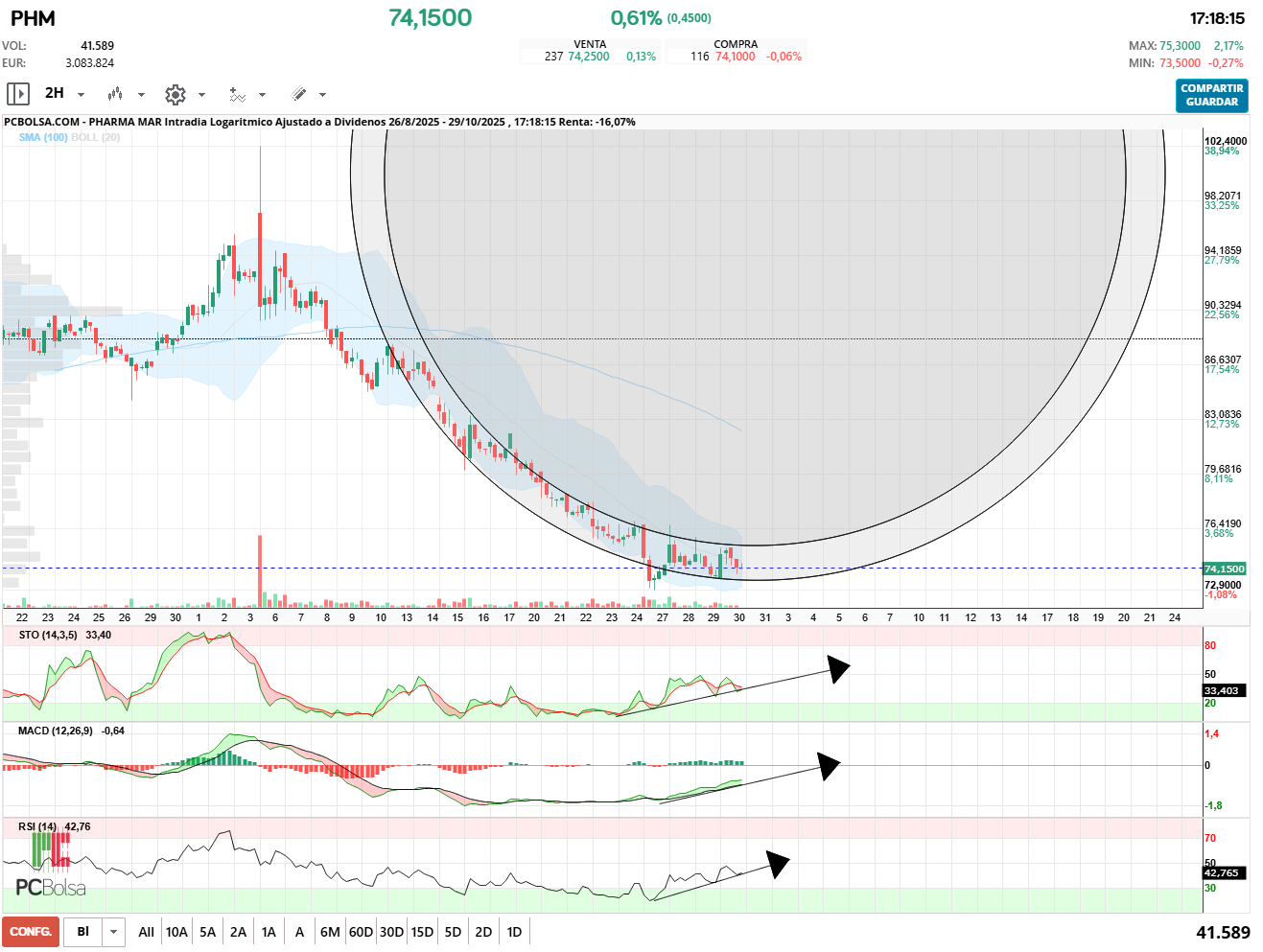1263x952 pixels.
Task: Select the 1D time range
Action: click(514, 932)
